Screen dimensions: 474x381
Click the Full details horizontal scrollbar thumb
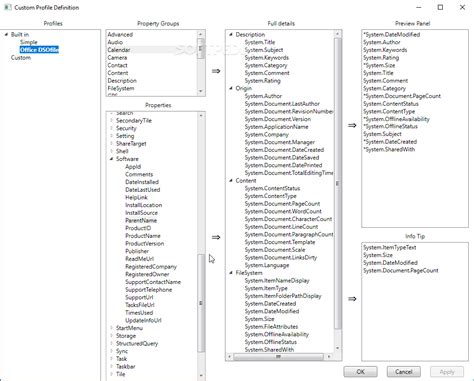(278, 357)
